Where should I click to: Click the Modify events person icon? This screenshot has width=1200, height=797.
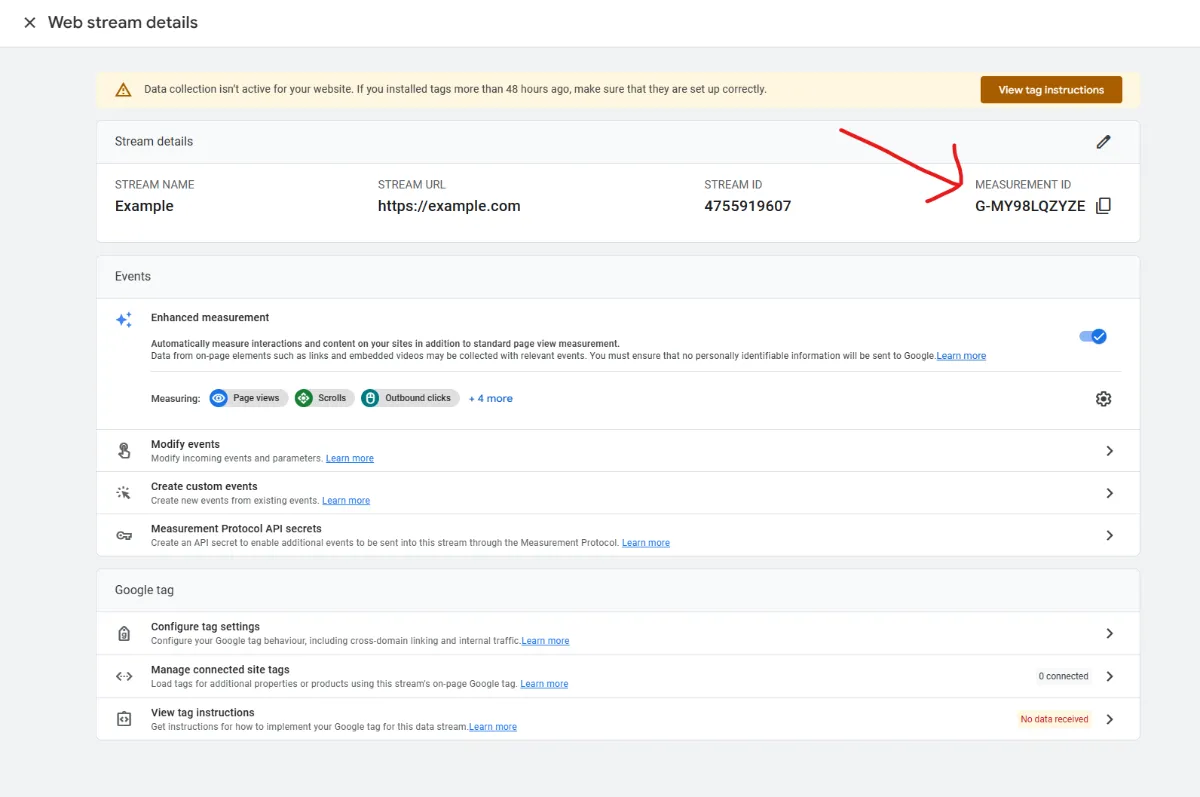coord(124,450)
